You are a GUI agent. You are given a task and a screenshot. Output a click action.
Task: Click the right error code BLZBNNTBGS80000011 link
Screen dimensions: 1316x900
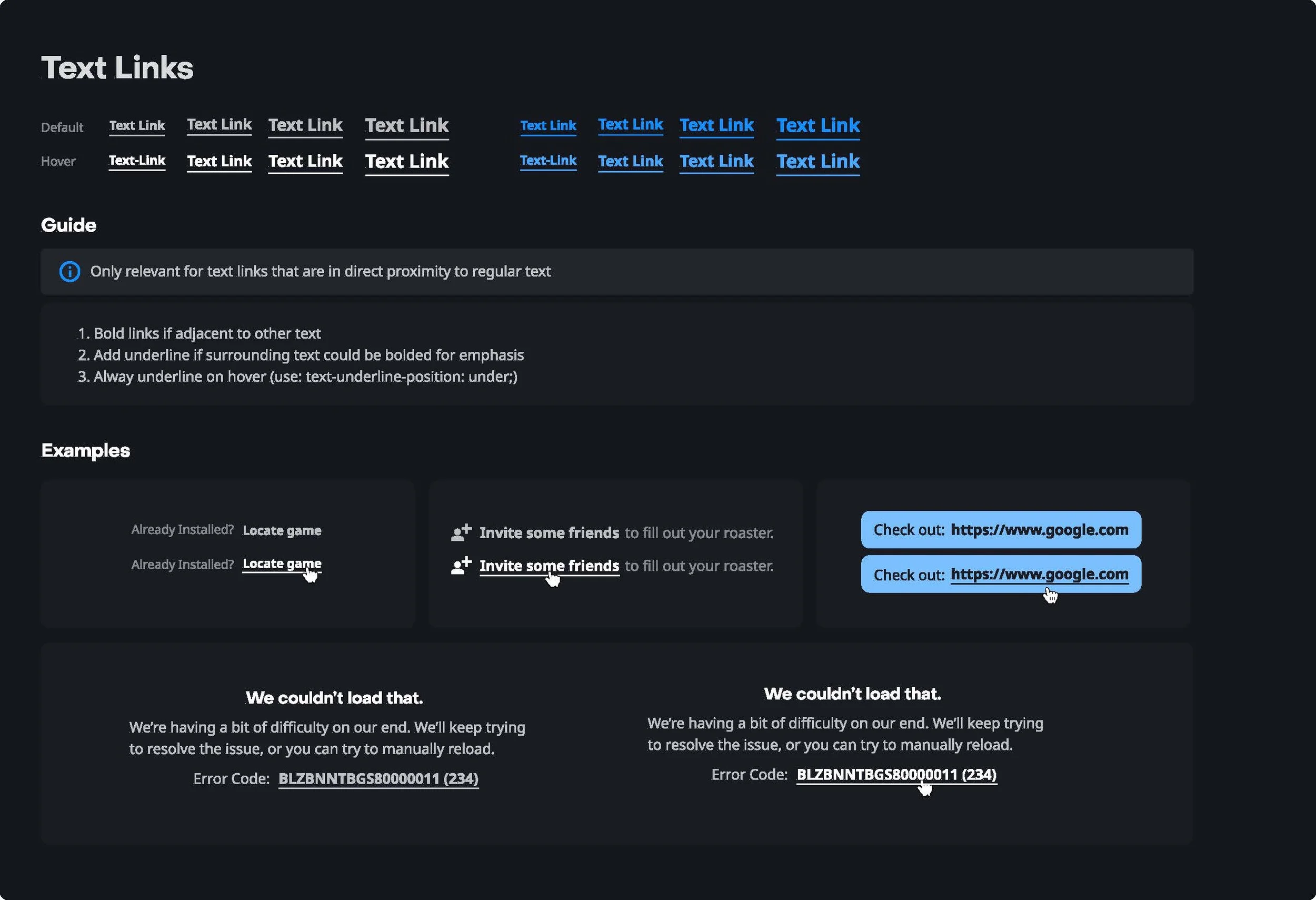coord(896,774)
